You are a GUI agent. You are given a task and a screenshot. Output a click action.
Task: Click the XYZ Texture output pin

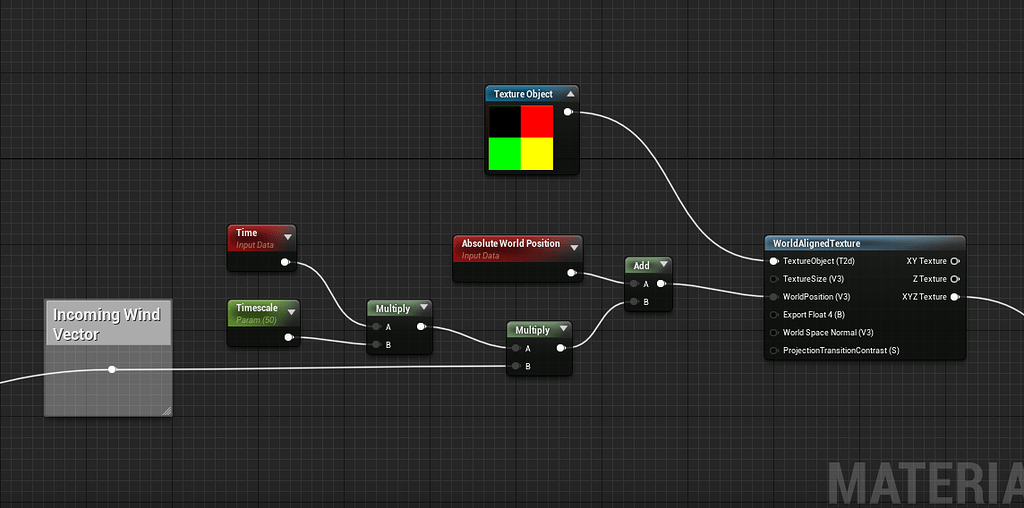tap(954, 297)
